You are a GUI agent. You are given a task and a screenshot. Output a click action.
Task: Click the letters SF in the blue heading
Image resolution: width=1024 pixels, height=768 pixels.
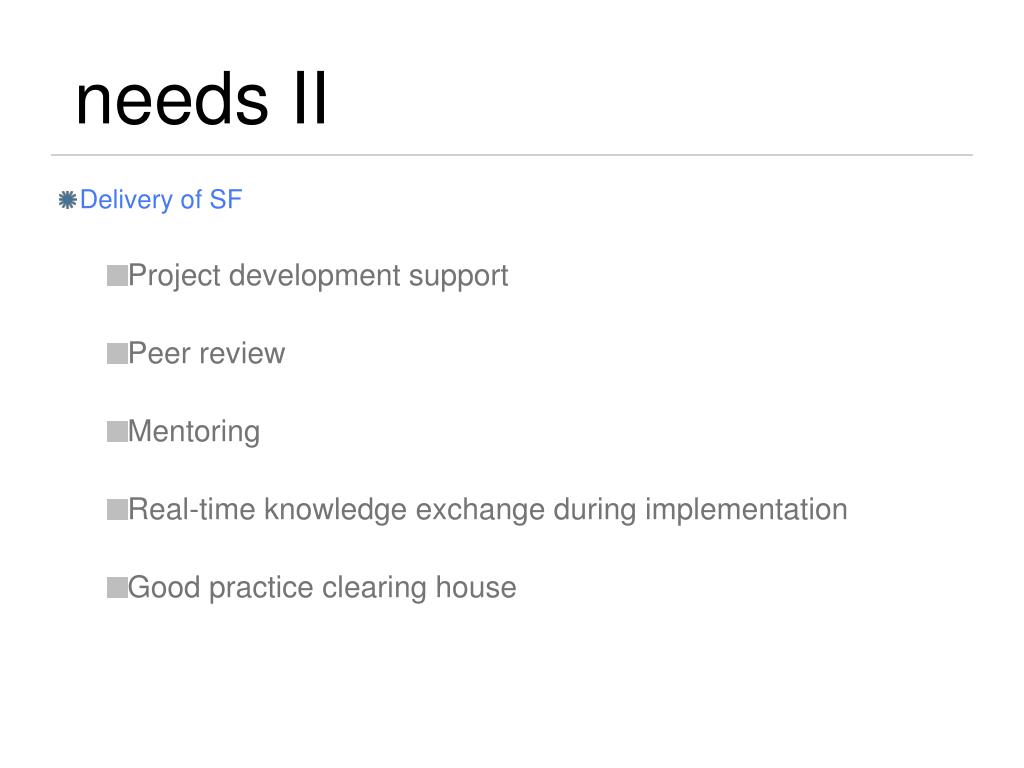point(225,200)
